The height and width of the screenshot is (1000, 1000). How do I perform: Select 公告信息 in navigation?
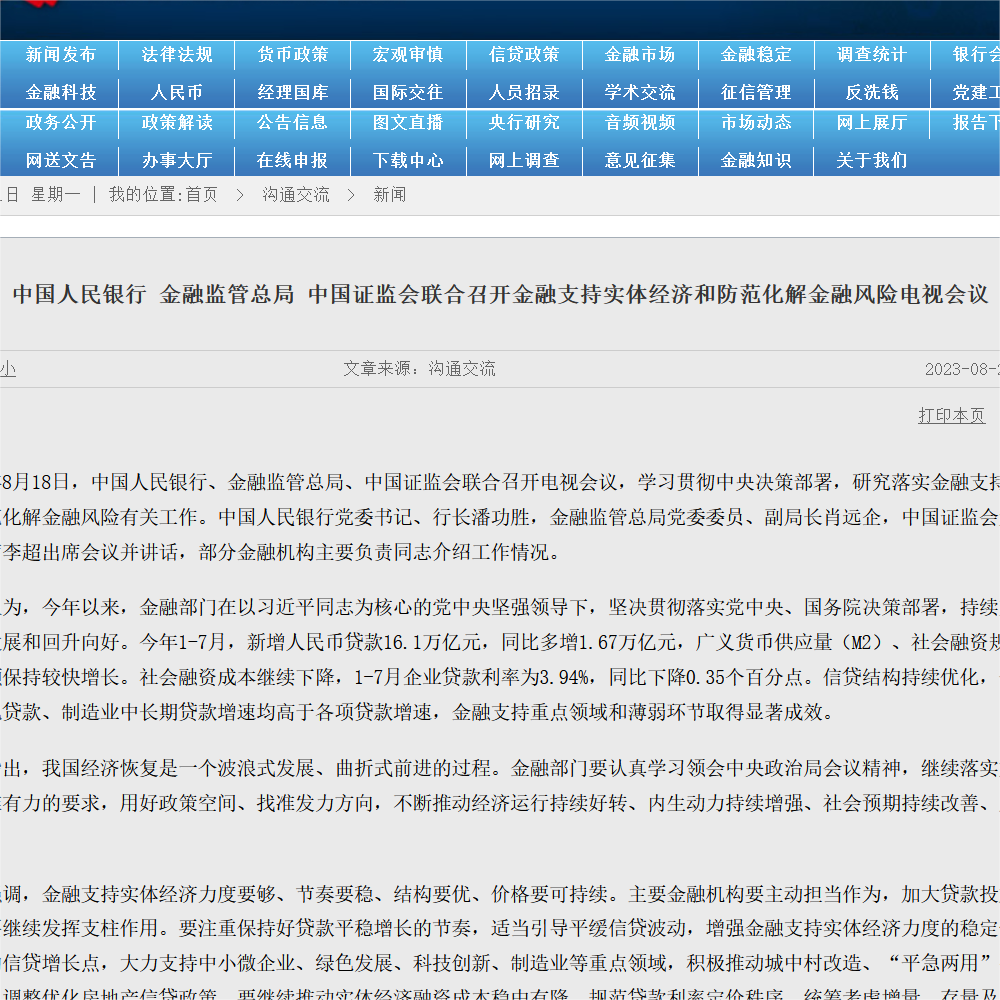pyautogui.click(x=293, y=122)
